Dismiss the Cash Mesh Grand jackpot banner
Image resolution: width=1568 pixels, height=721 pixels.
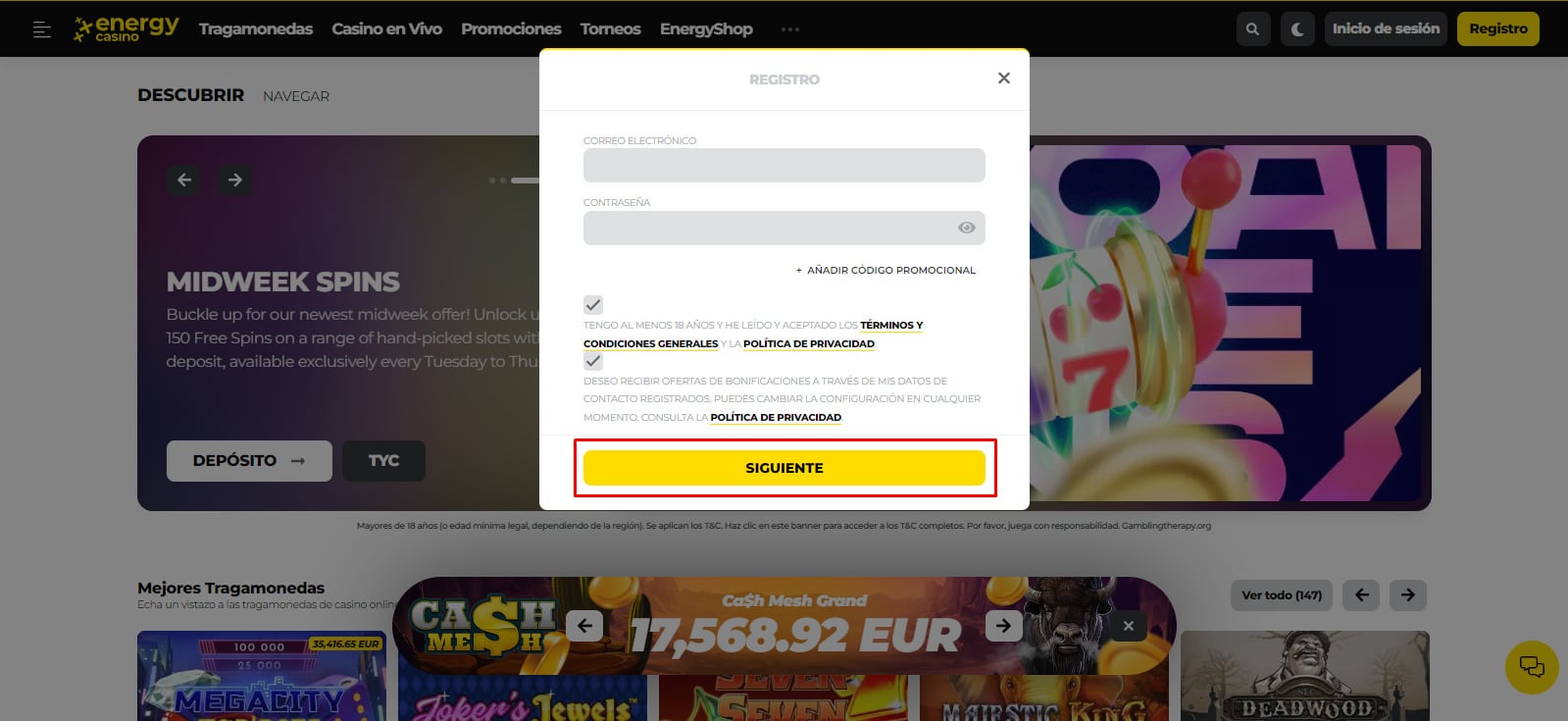click(x=1129, y=626)
